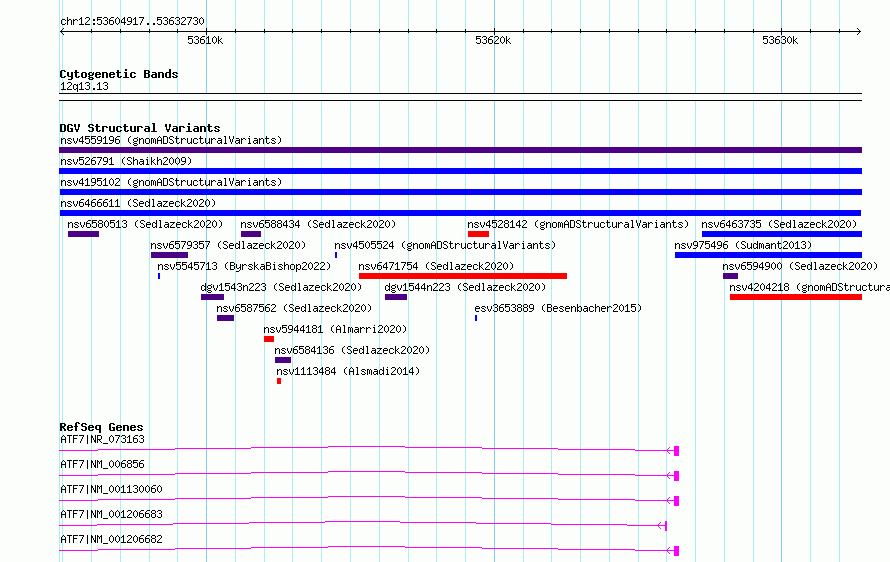Click the DGV Structural Variants track title
The height and width of the screenshot is (562, 890).
tap(140, 128)
